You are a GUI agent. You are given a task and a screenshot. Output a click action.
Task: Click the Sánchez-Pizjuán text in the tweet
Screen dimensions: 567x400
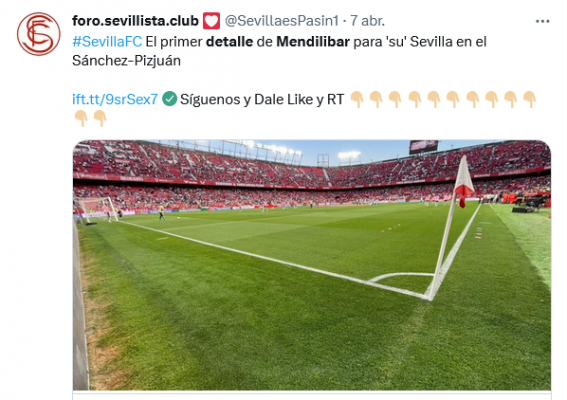[126, 60]
